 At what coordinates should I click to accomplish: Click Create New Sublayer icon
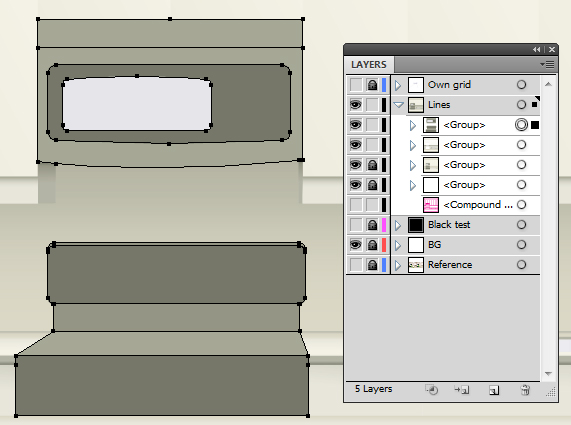[462, 390]
